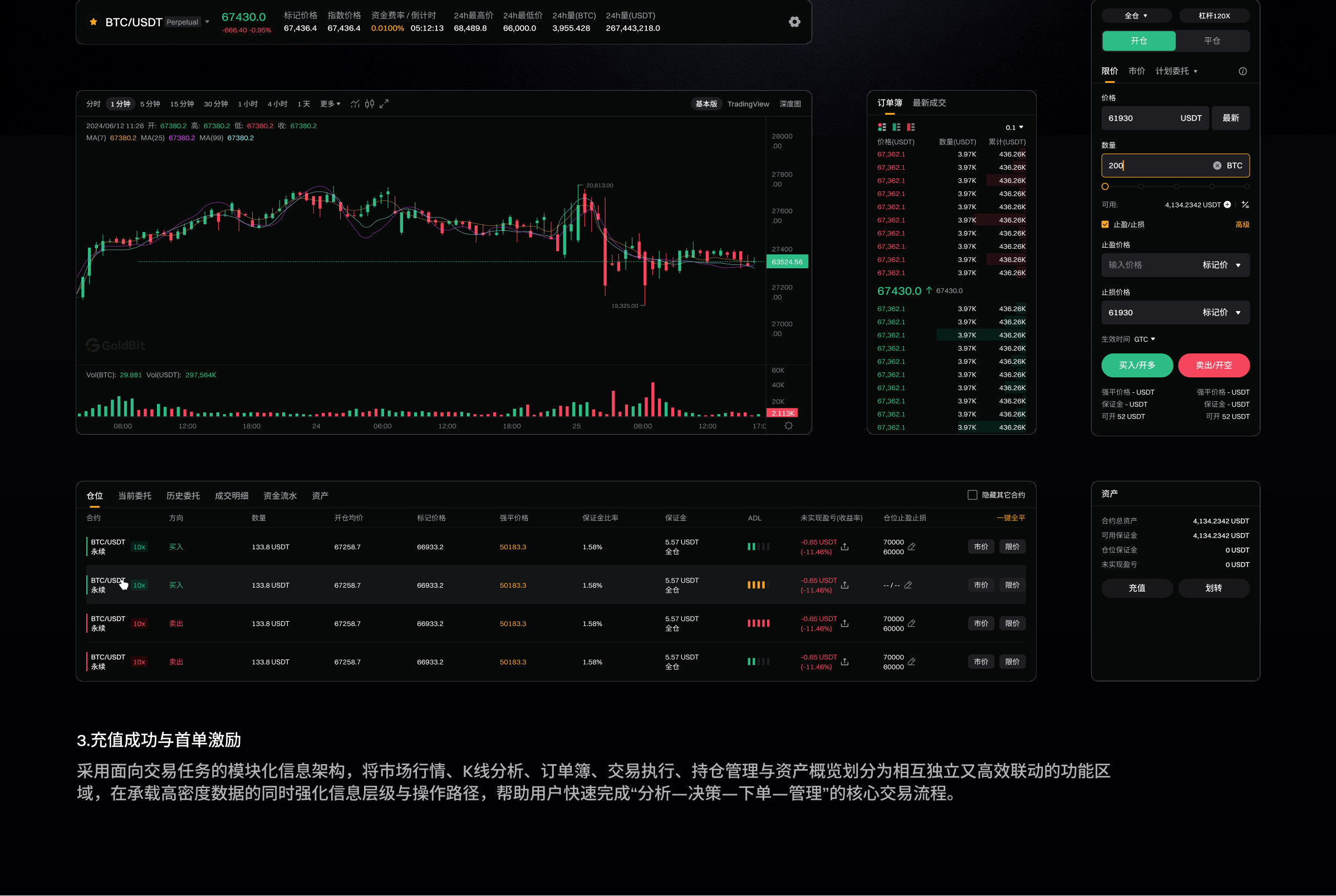
Task: Click the last node on the quantity slider
Action: pos(1247,186)
